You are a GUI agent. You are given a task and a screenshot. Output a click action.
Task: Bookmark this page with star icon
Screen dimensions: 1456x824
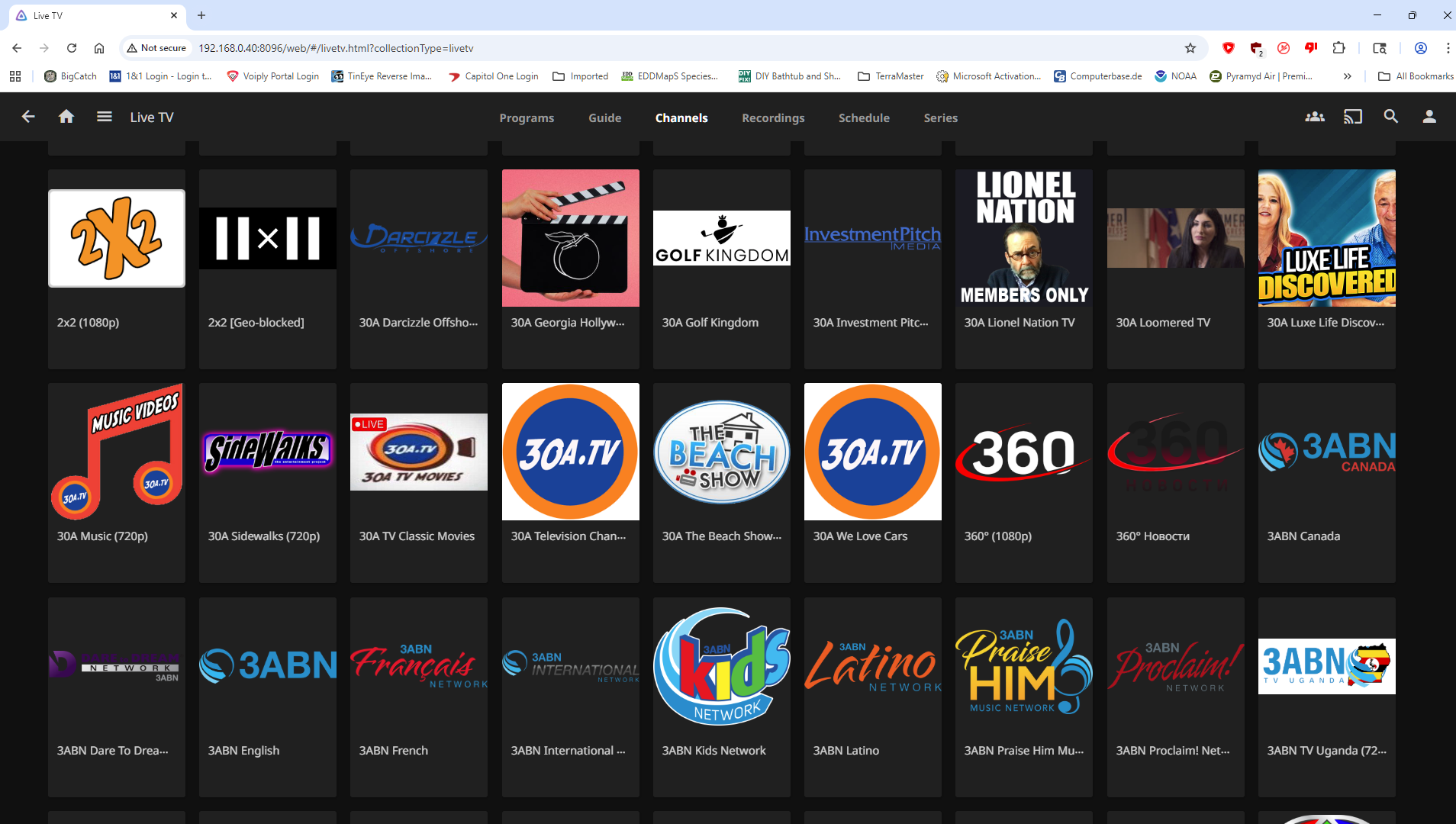(1190, 48)
